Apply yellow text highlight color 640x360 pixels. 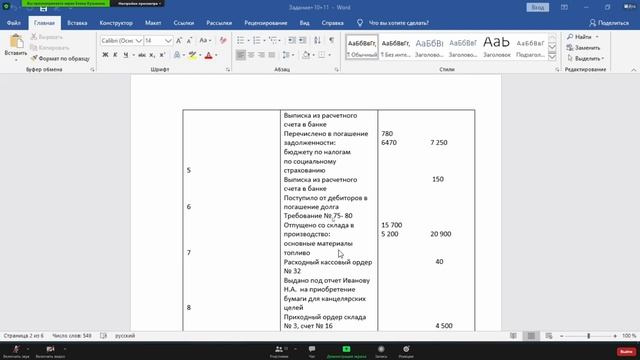(192, 55)
